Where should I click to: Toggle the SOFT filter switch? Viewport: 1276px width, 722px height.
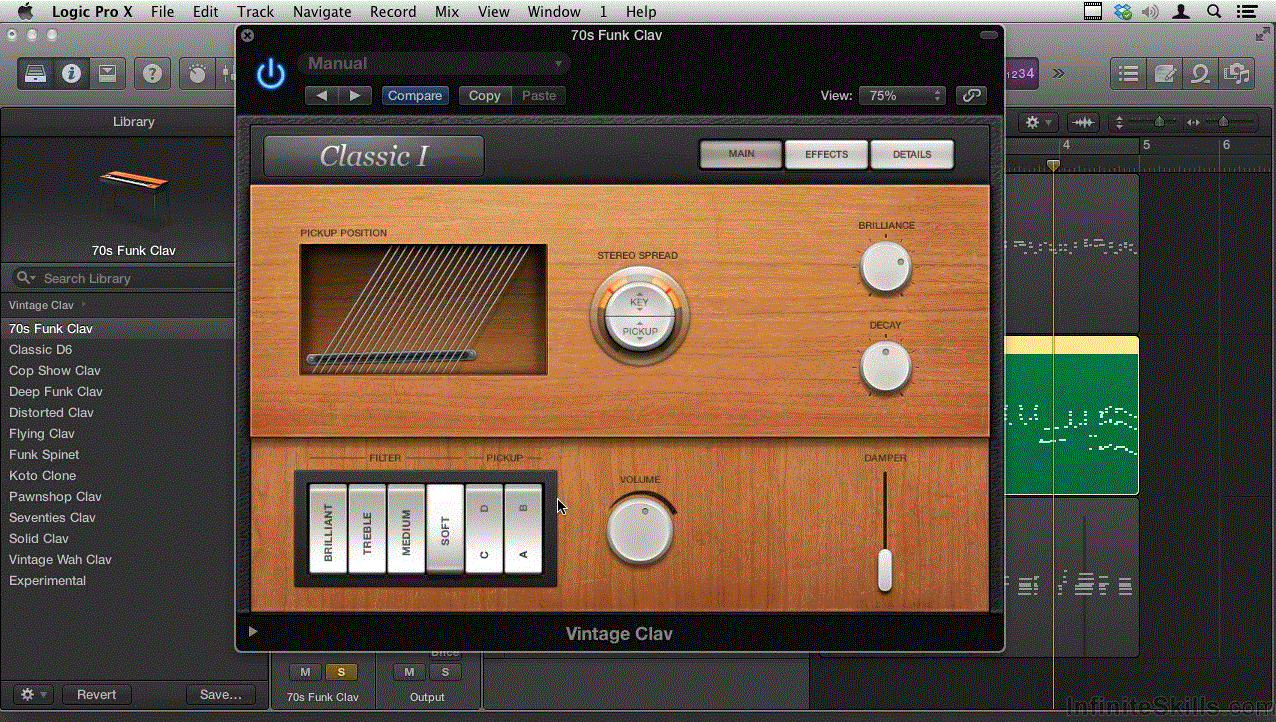(x=445, y=529)
